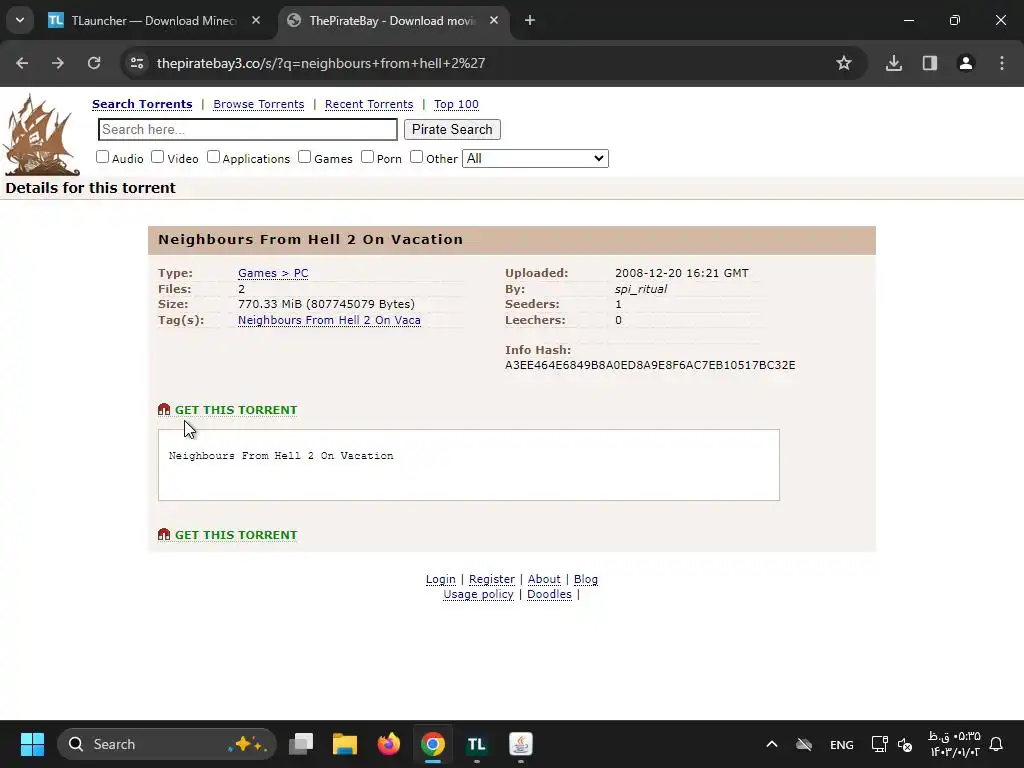Click the Pirate Search button

[452, 129]
